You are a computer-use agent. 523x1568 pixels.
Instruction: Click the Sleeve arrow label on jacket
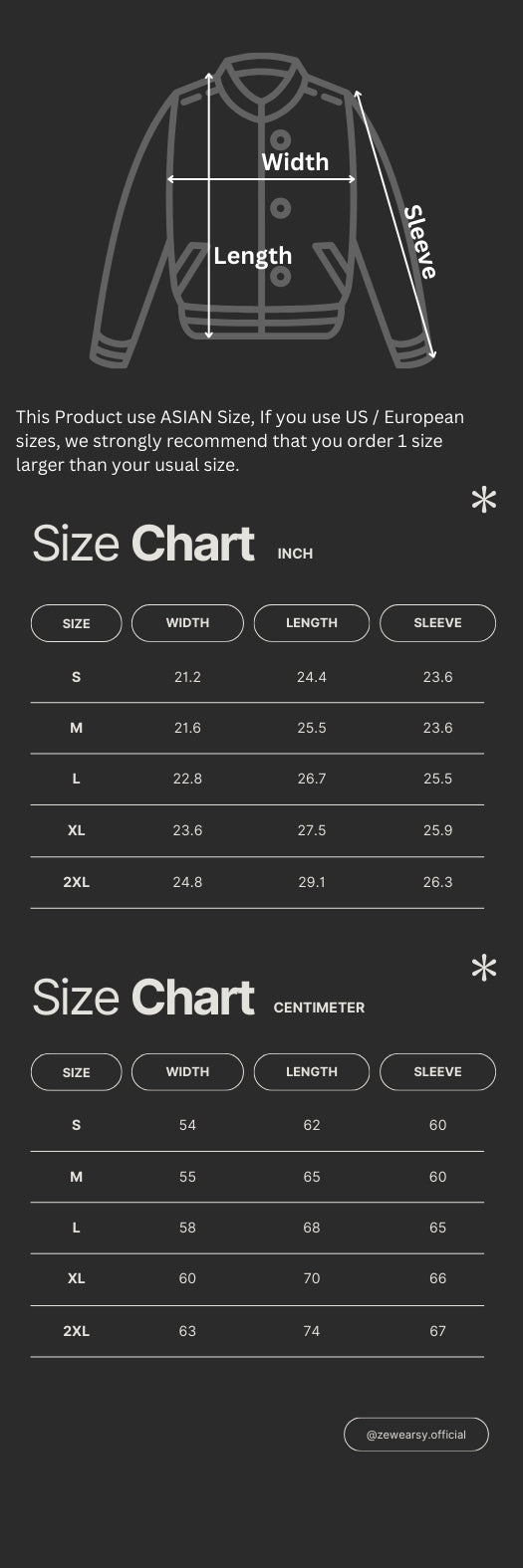pyautogui.click(x=420, y=242)
